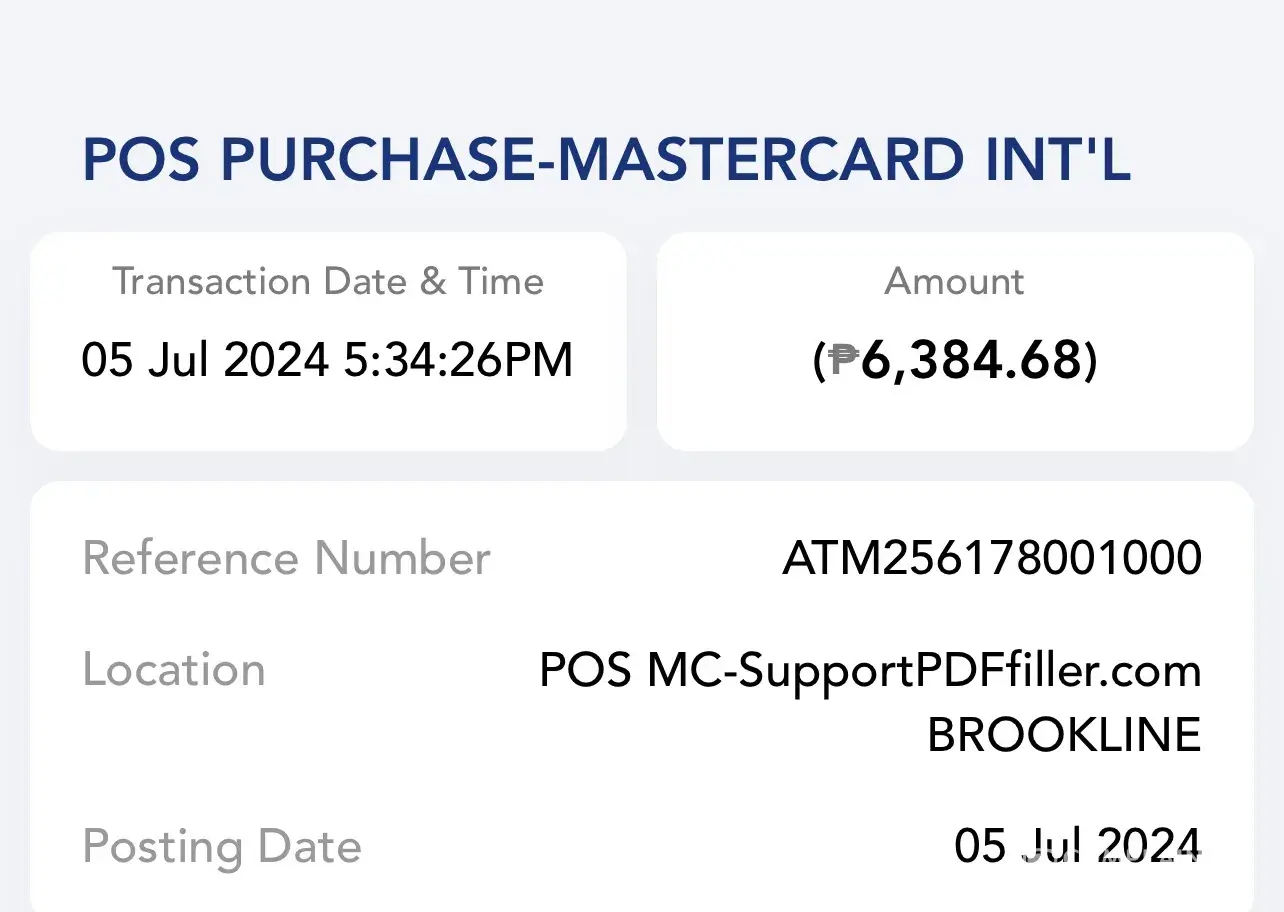The height and width of the screenshot is (912, 1284).
Task: Tap the POS PURCHASE heading text
Action: 310,159
